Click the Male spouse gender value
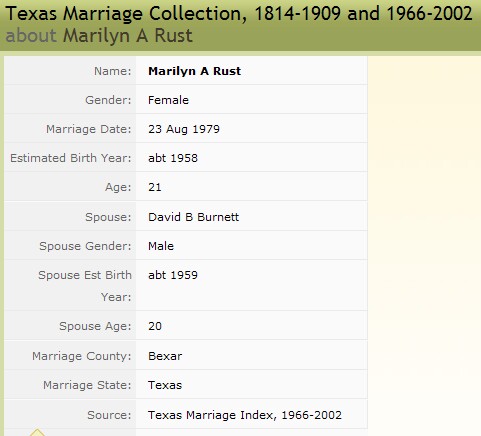Screen dimensions: 481x436 click(161, 246)
